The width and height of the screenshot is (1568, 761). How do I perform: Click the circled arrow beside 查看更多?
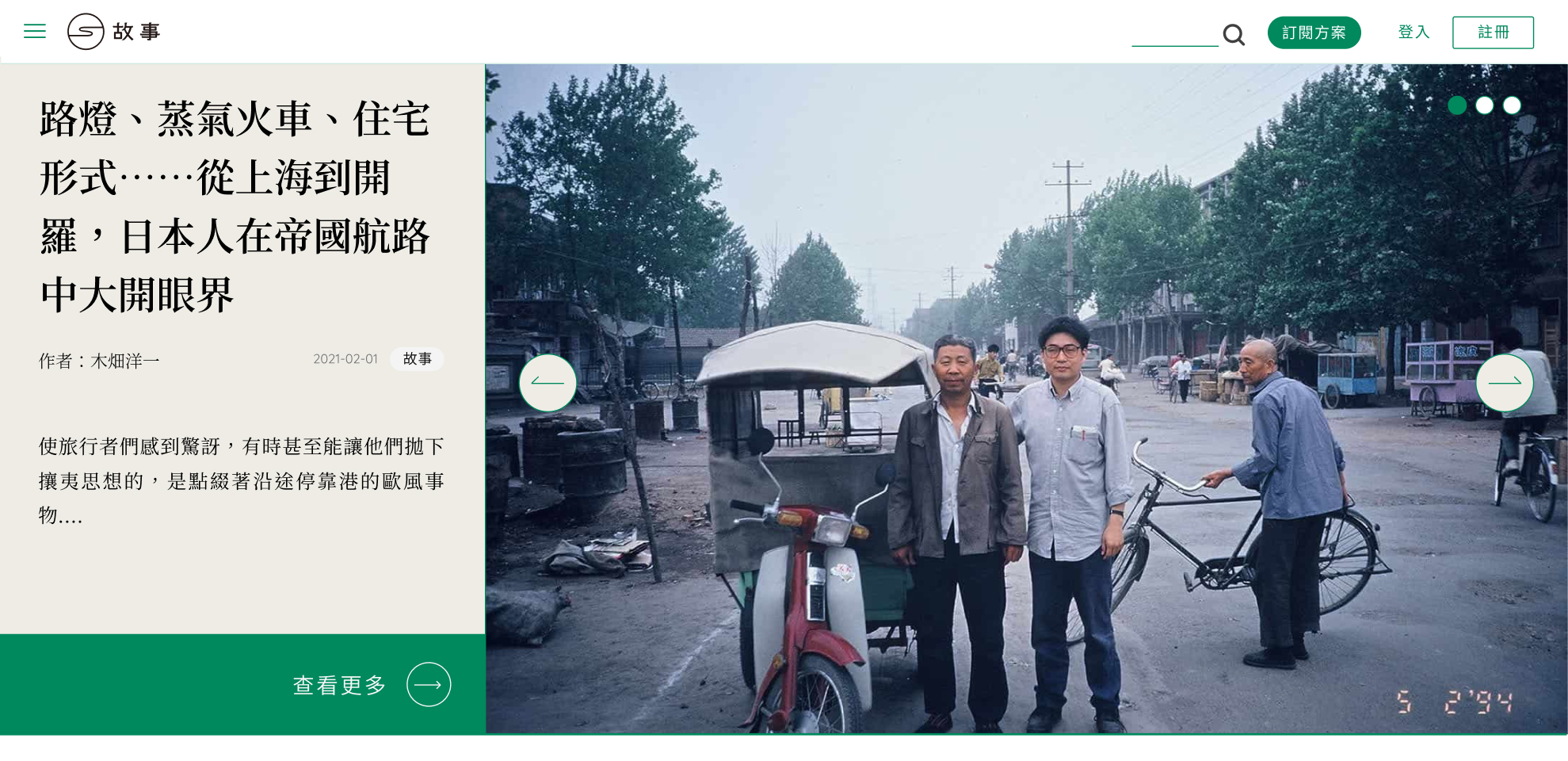pos(429,685)
